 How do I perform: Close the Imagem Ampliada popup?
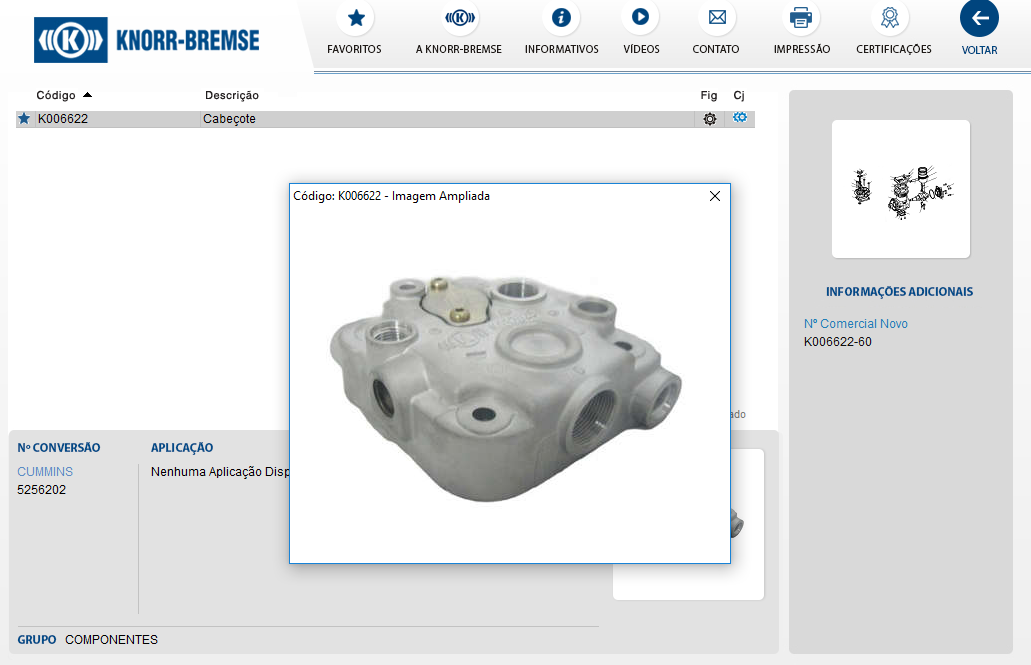(x=715, y=196)
